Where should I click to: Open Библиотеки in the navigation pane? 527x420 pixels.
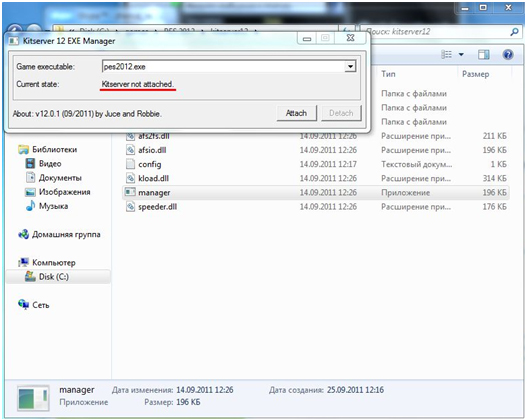point(54,150)
